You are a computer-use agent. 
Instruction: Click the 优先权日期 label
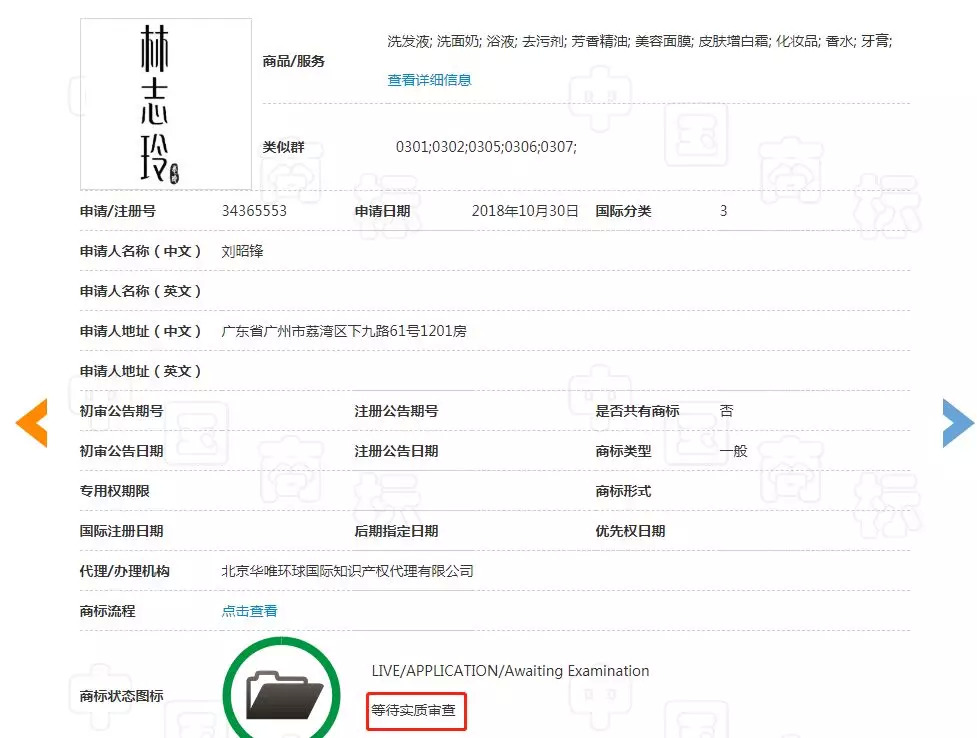tap(631, 531)
